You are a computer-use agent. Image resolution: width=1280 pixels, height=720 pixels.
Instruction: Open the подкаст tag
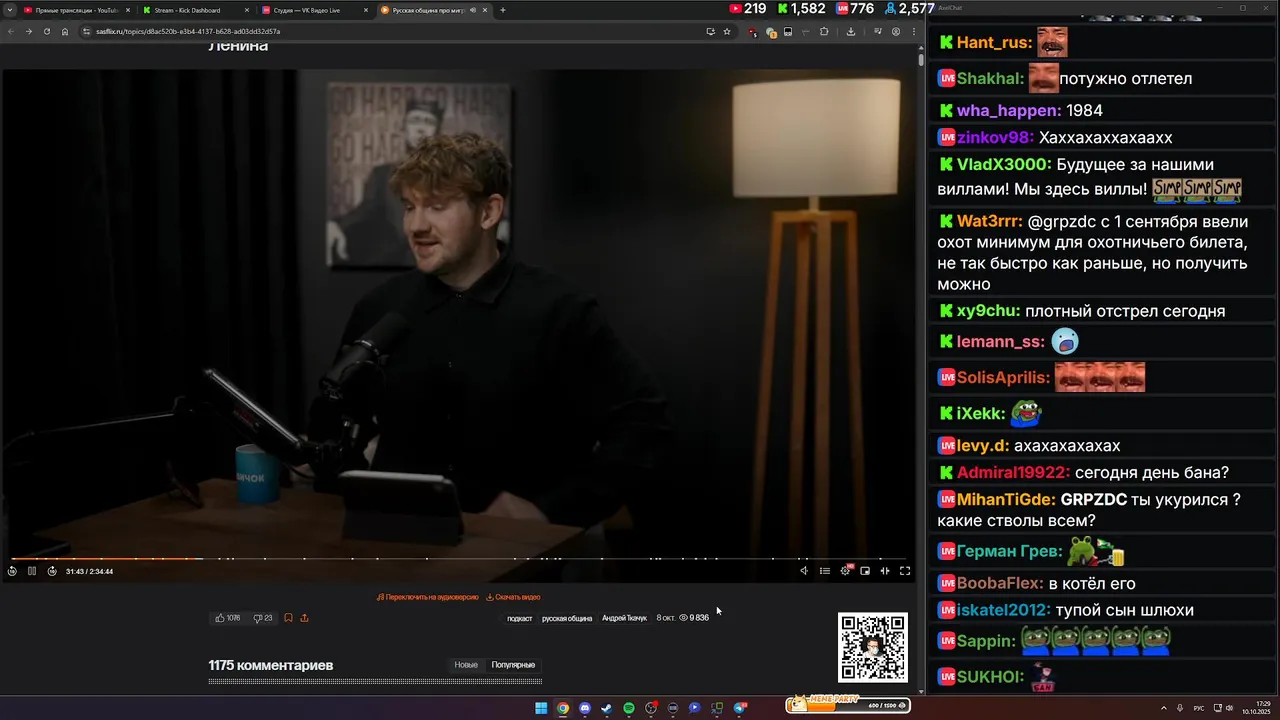pyautogui.click(x=520, y=618)
